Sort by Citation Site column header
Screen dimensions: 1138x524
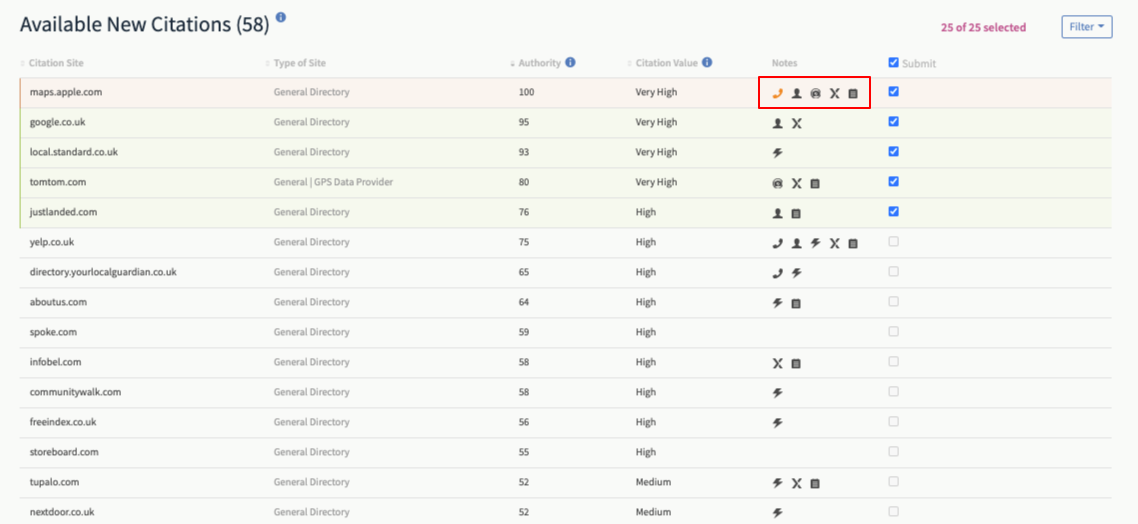click(x=57, y=63)
